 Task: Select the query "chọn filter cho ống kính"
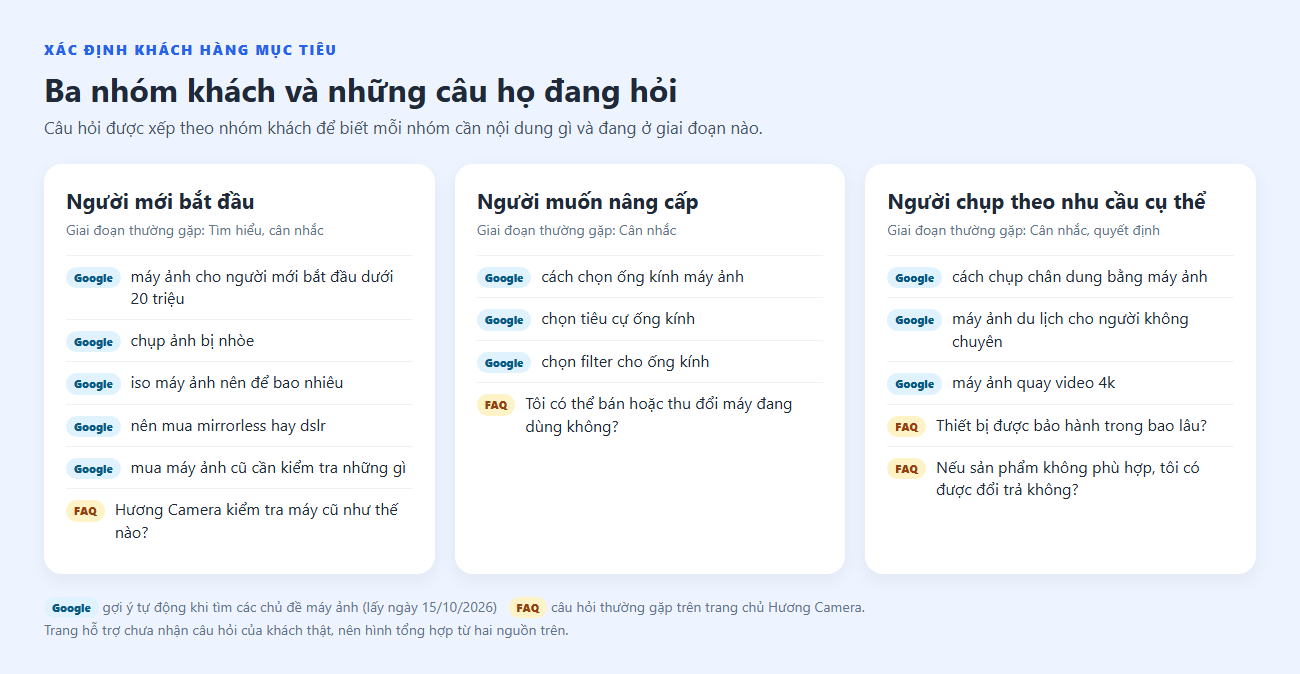click(x=625, y=362)
